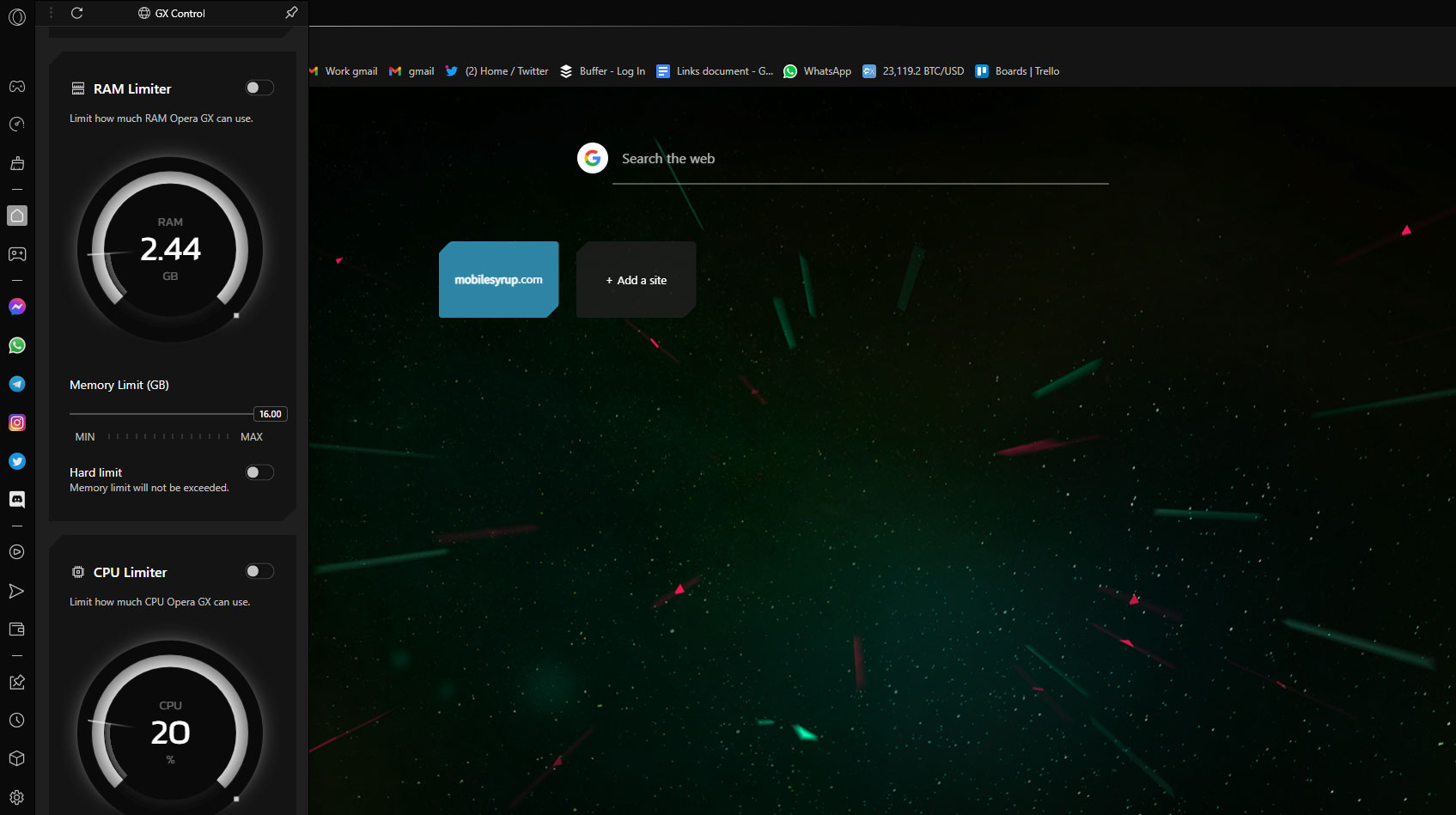Open Instagram in the sidebar

17,423
